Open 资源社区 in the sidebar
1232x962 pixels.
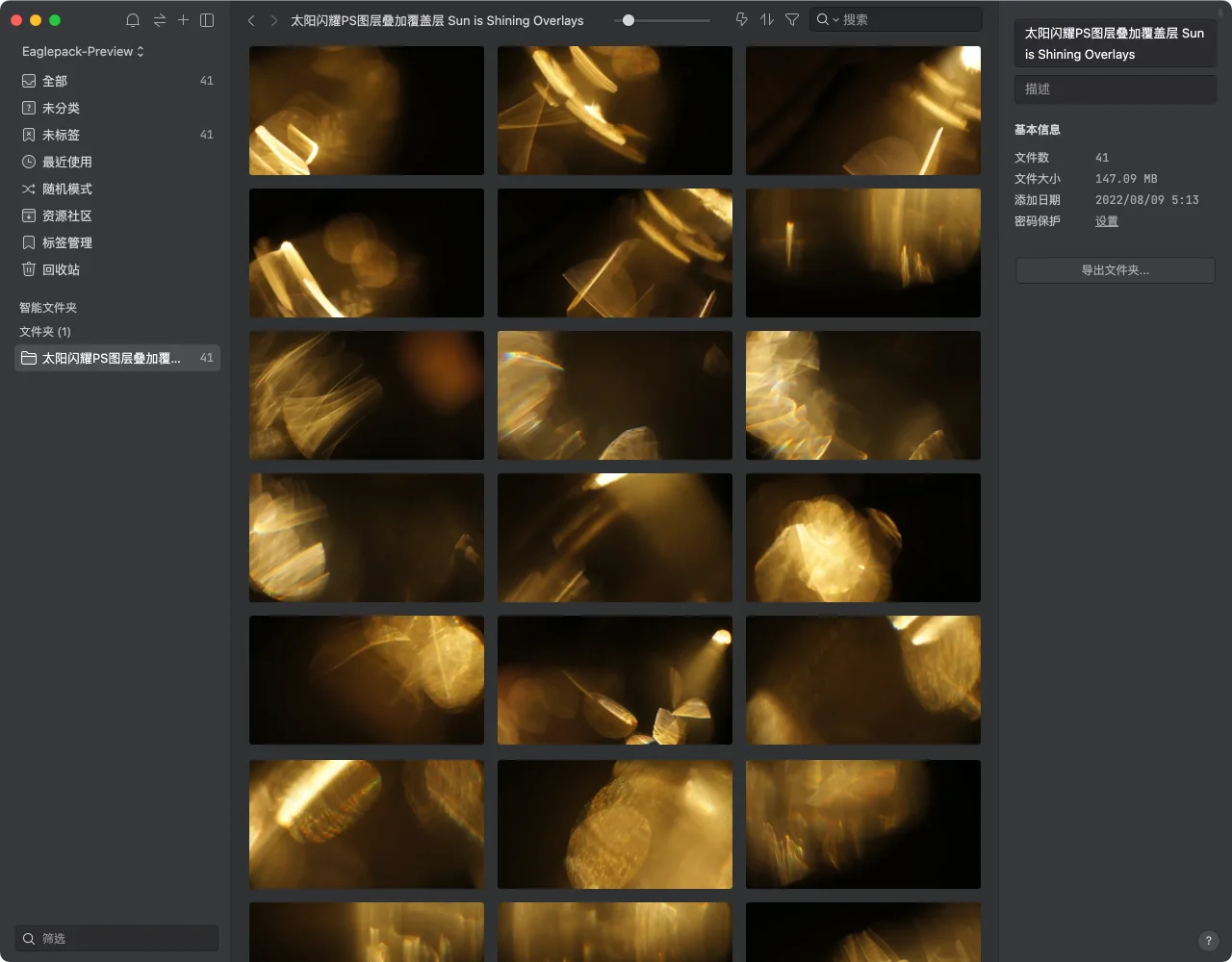coord(117,215)
